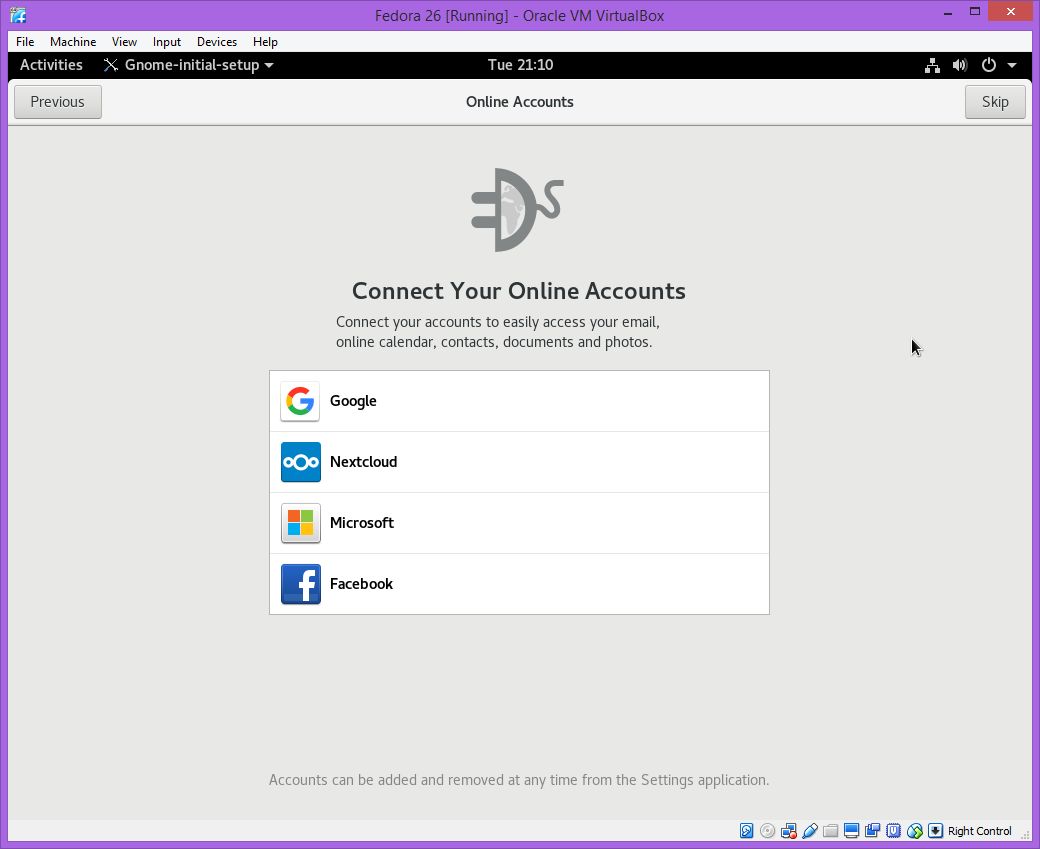Open the Machine menu
This screenshot has height=849, width=1040.
coord(73,42)
